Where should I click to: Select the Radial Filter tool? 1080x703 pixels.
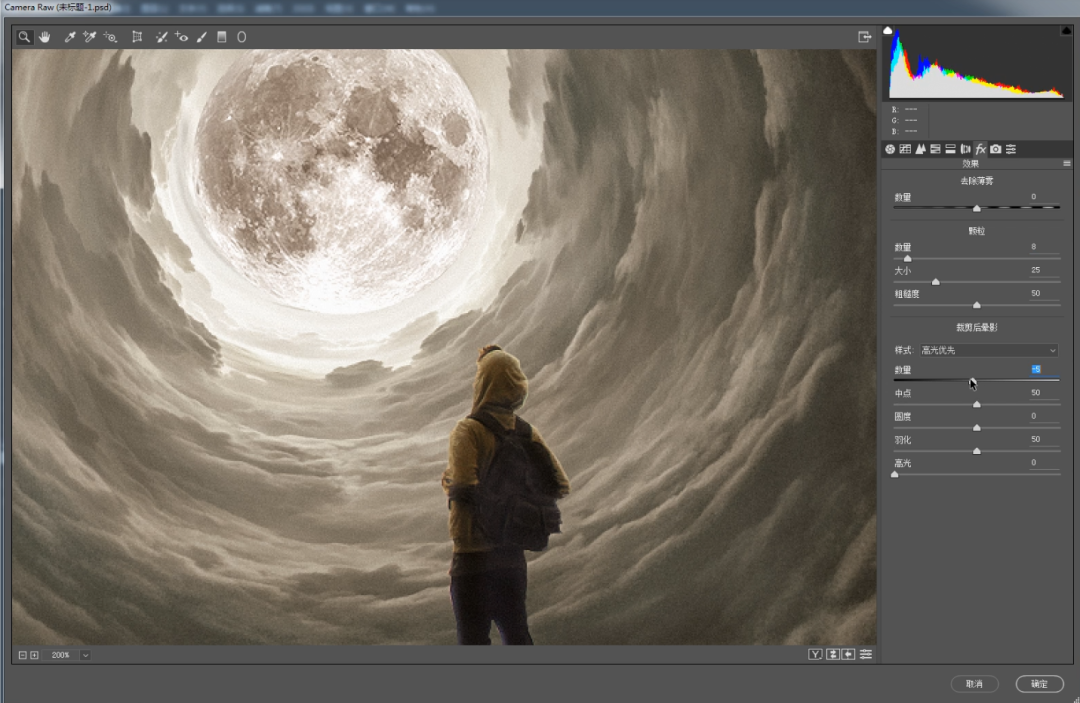click(241, 37)
